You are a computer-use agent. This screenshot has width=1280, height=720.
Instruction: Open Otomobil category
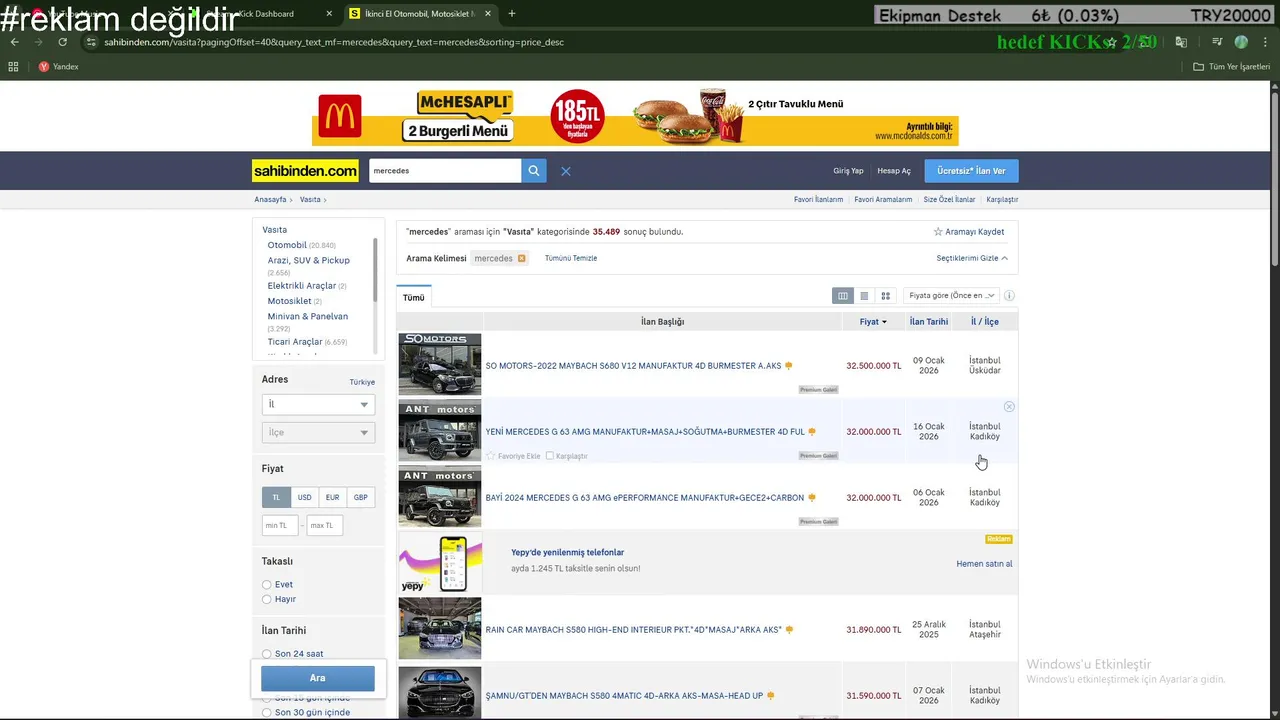pyautogui.click(x=287, y=245)
